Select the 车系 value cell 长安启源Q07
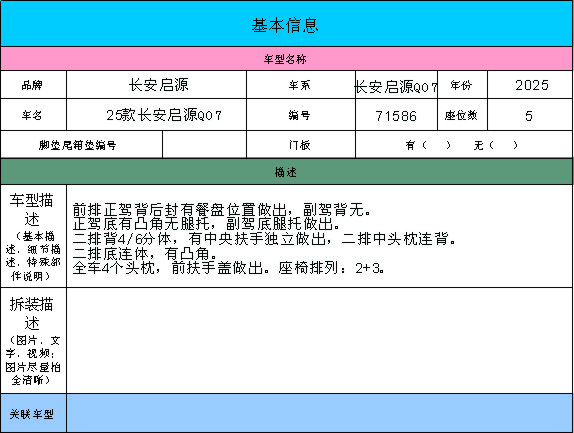Image resolution: width=574 pixels, height=433 pixels. 396,85
